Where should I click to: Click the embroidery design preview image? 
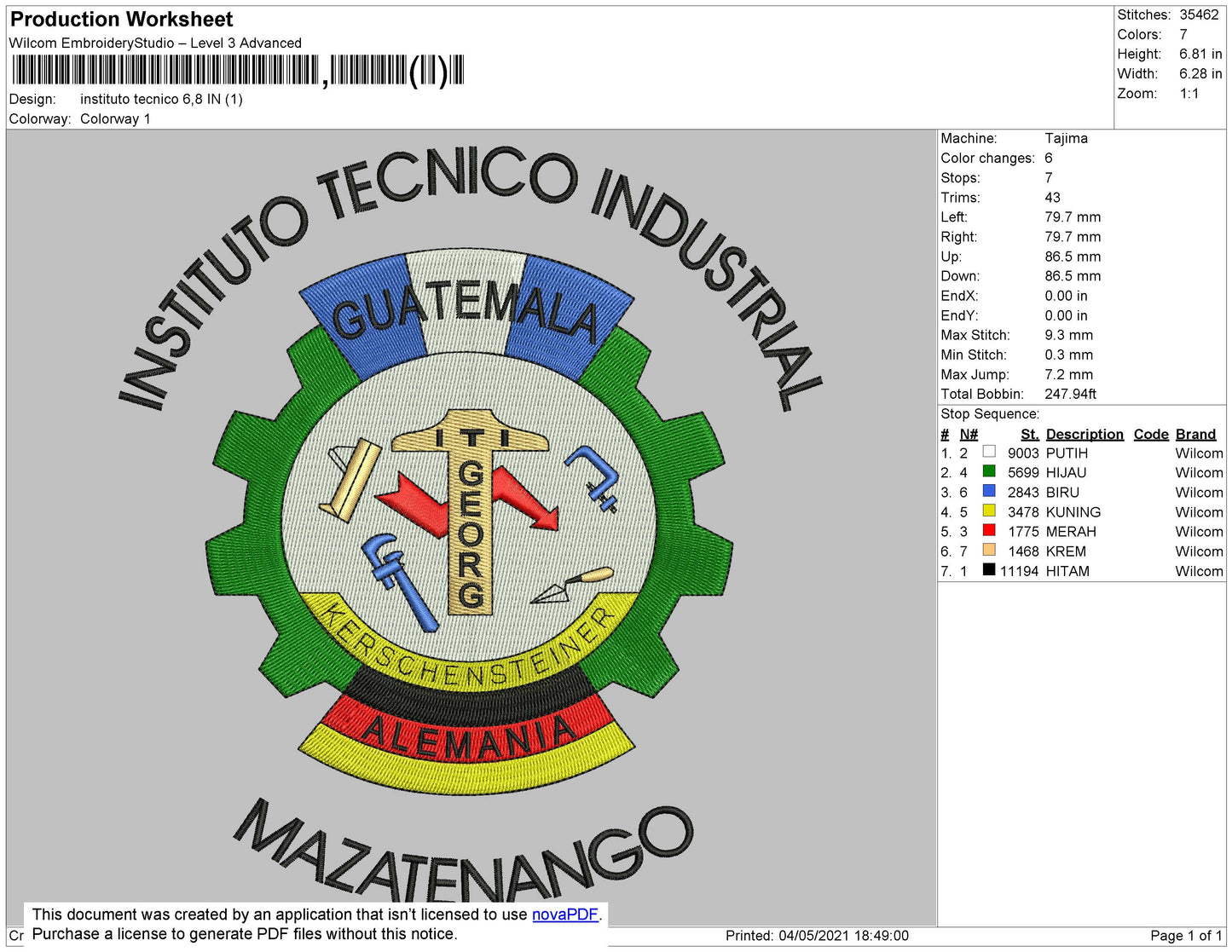[x=471, y=526]
